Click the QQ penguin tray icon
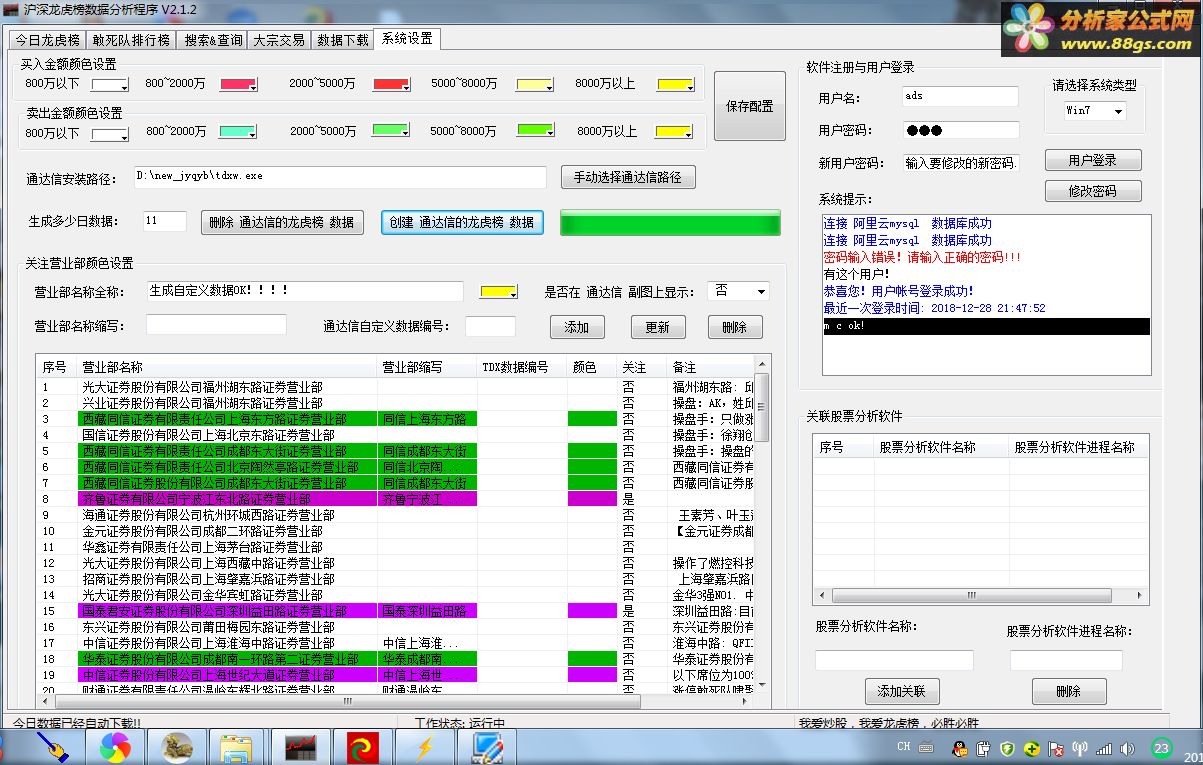This screenshot has height=765, width=1203. click(x=959, y=747)
